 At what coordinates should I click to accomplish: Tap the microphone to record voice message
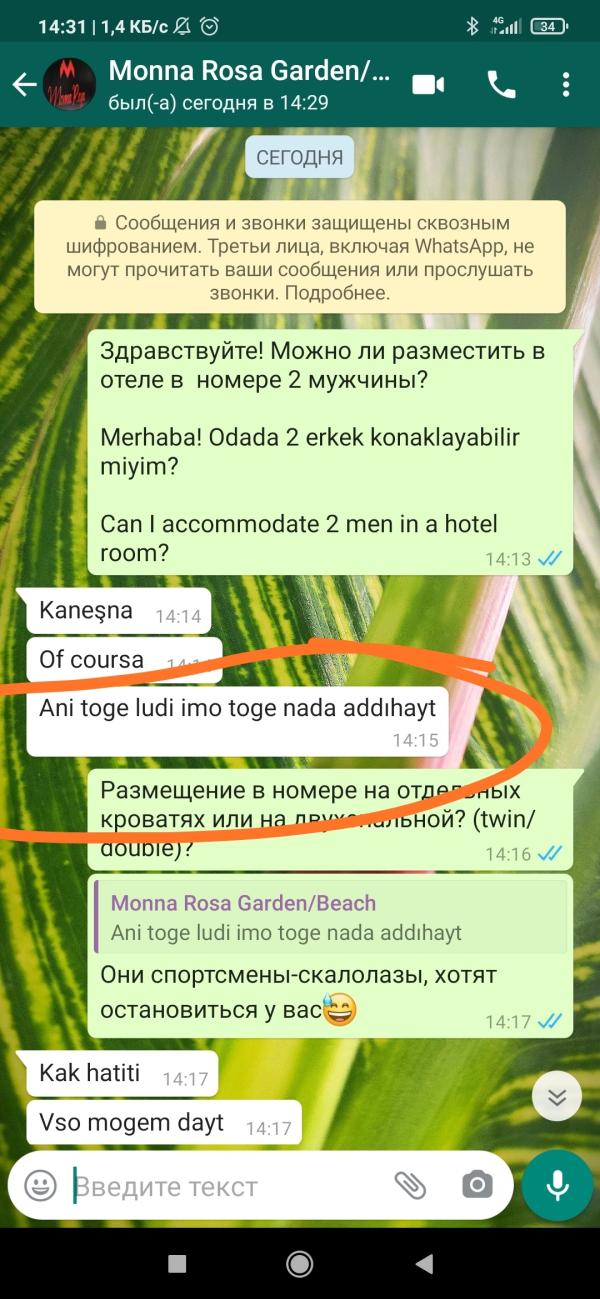click(558, 1186)
